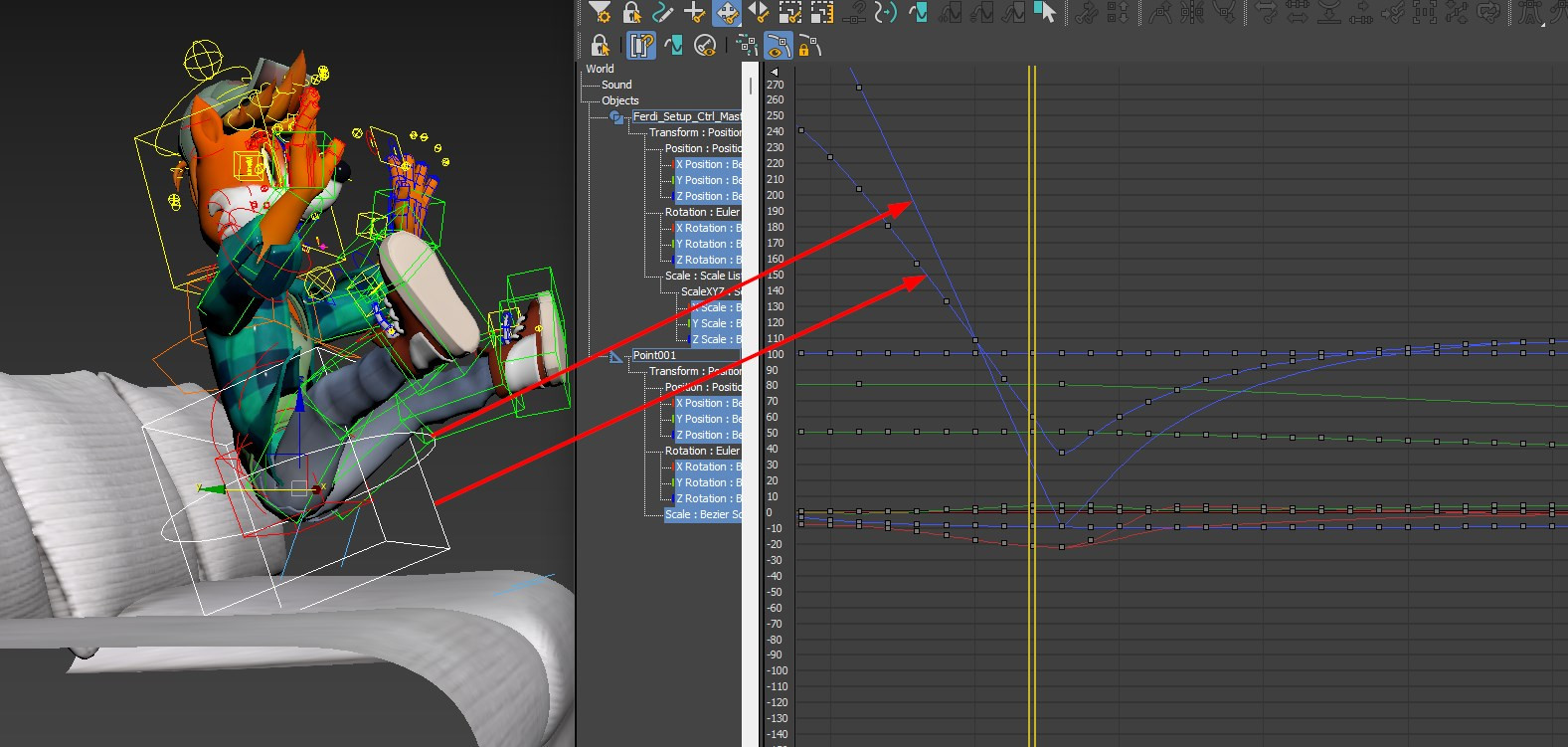
Task: Choose the Add Keys tool with plus sign
Action: (695, 12)
